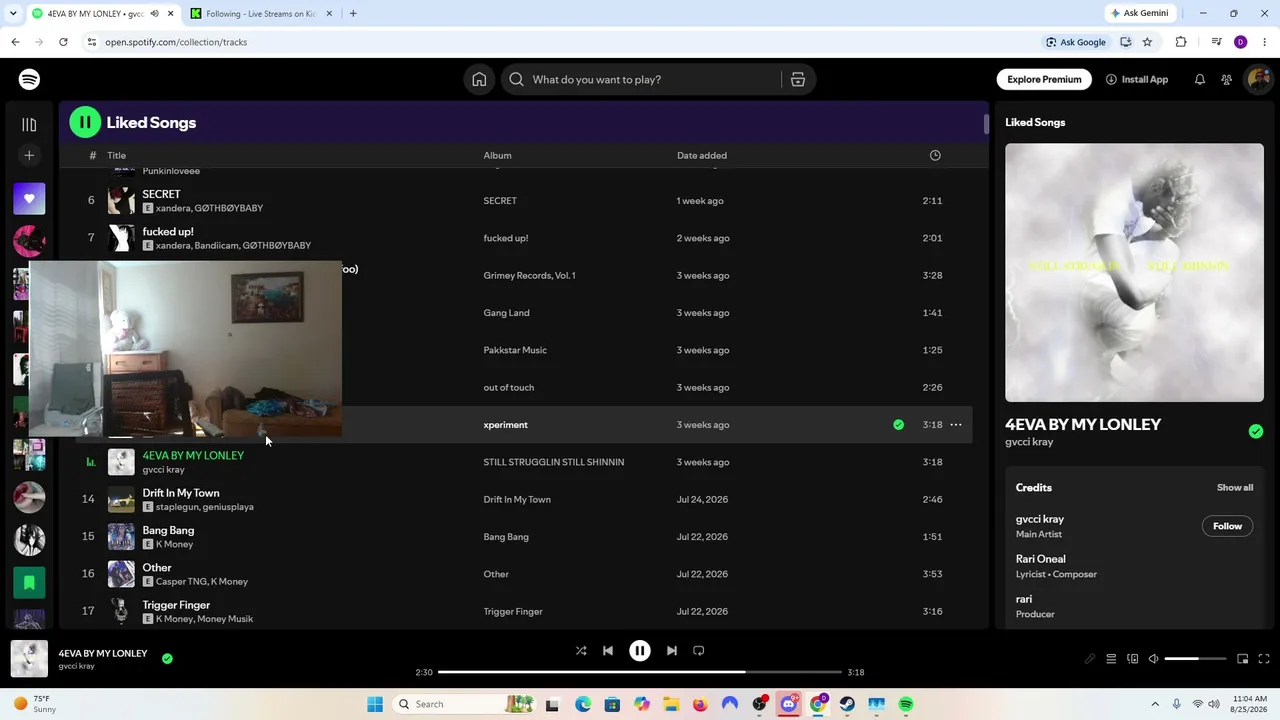Screen dimensions: 1280x720
Task: Click Ask Google in address bar
Action: pyautogui.click(x=1076, y=42)
